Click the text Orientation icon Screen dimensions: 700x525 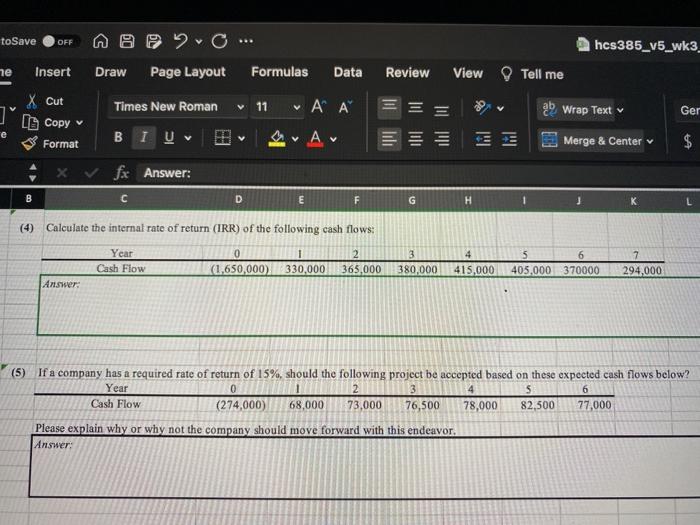483,108
